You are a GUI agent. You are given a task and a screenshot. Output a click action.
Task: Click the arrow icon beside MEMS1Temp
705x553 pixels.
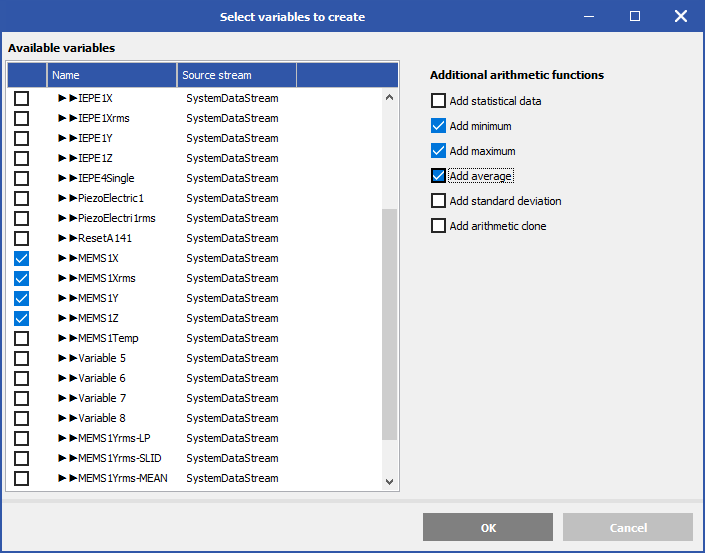tap(68, 338)
